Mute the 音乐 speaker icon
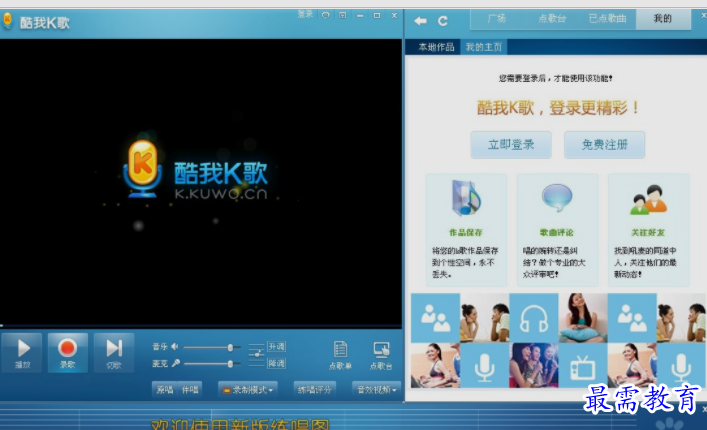Image resolution: width=707 pixels, height=430 pixels. [x=174, y=346]
